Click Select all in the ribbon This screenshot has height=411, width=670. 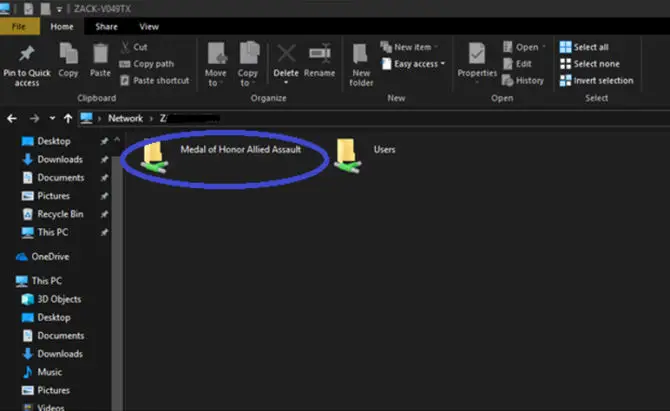tap(584, 47)
